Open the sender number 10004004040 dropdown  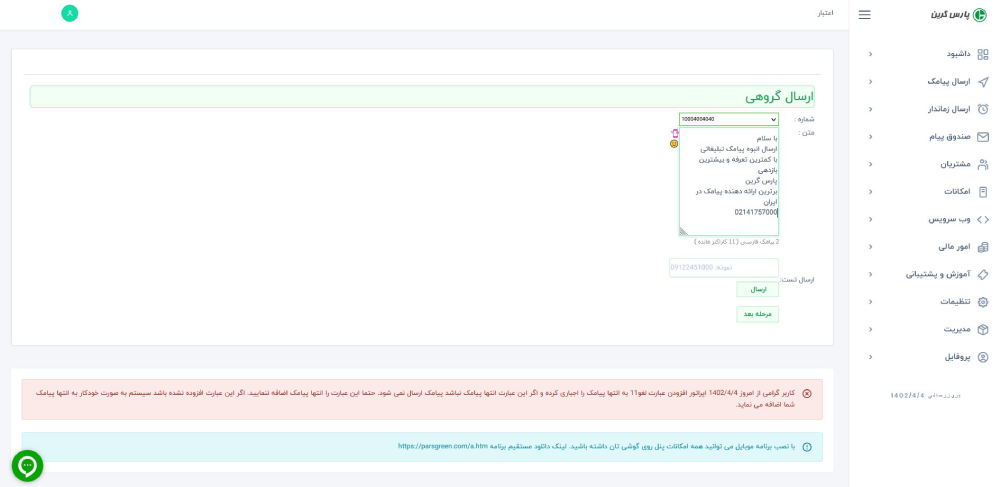[728, 119]
